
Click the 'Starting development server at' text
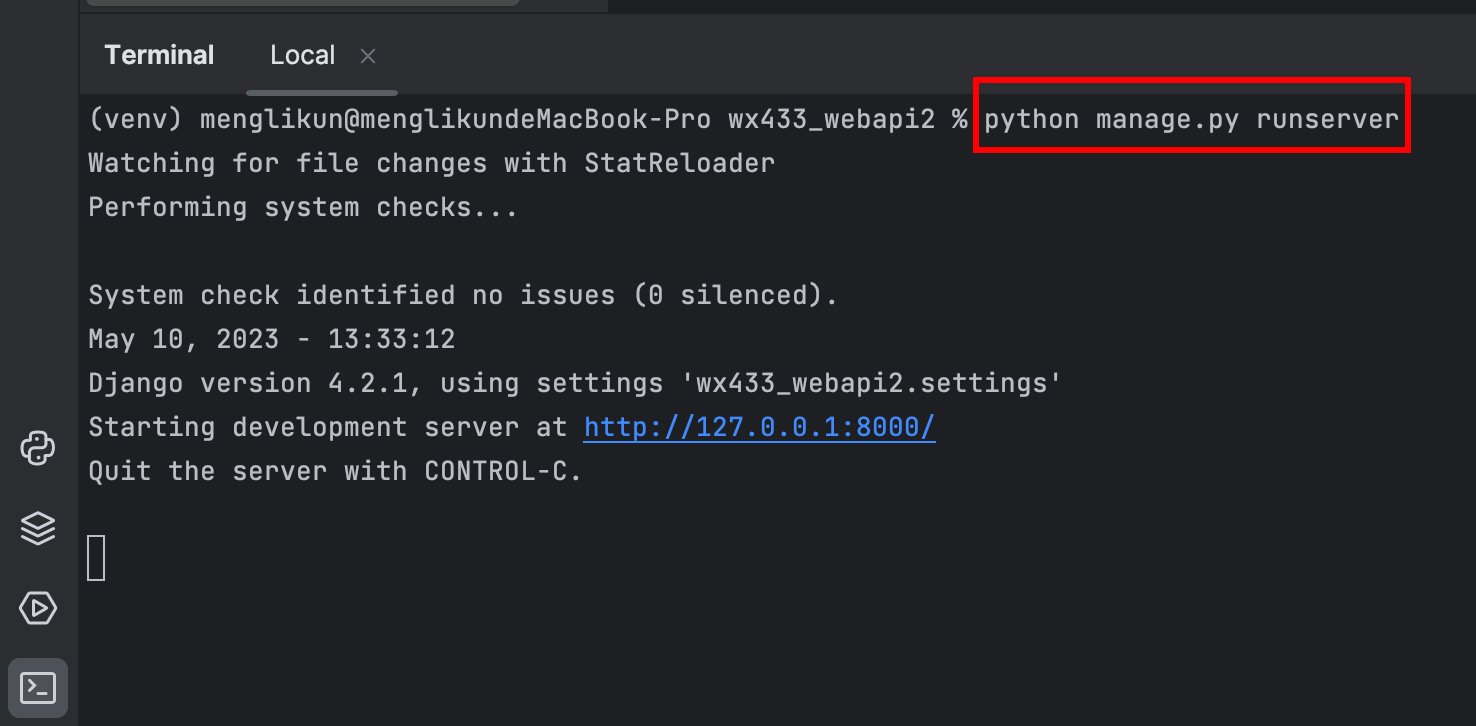pos(328,427)
